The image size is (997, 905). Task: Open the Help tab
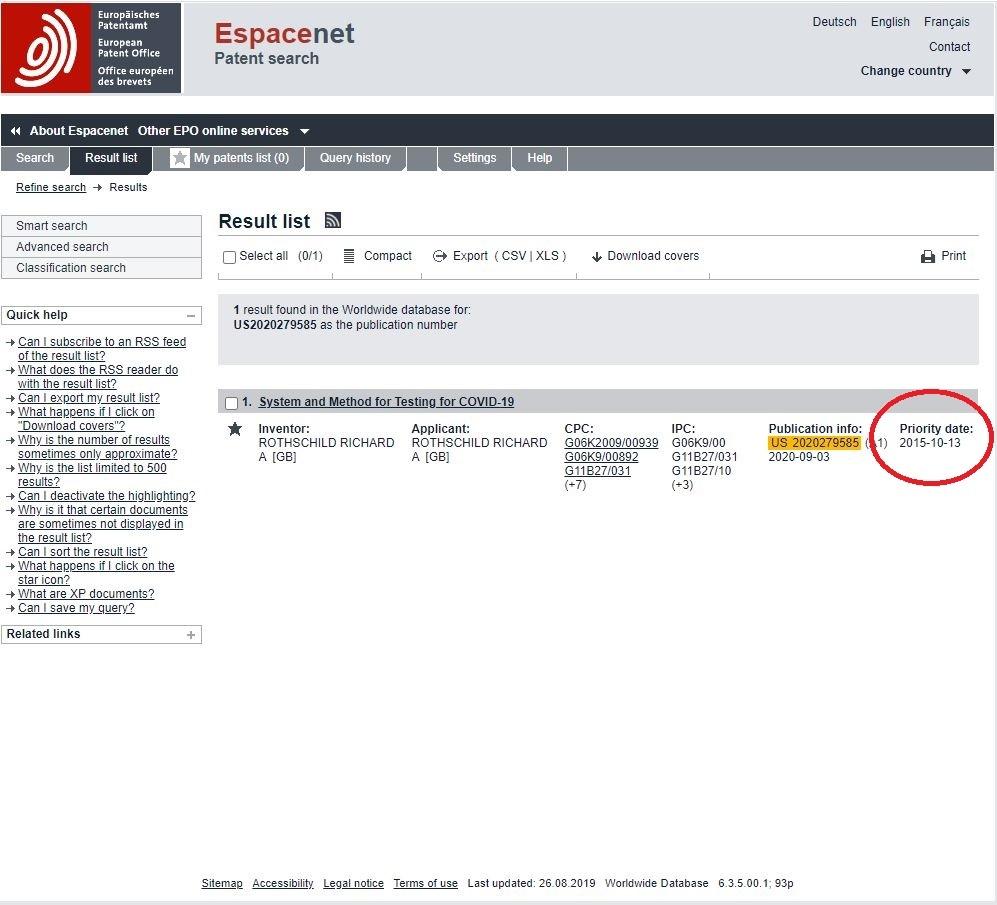point(539,158)
